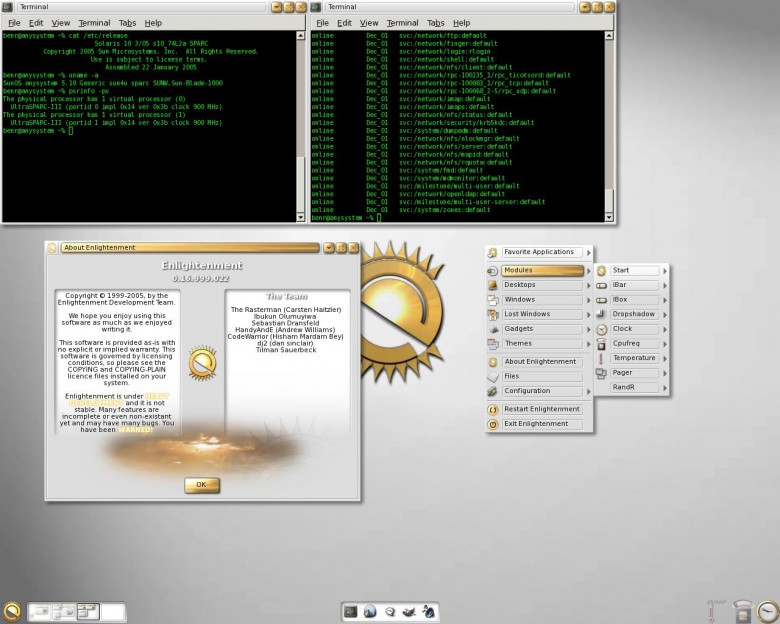This screenshot has width=780, height=624.
Task: Expand the Gadgets submenu arrow
Action: [588, 329]
